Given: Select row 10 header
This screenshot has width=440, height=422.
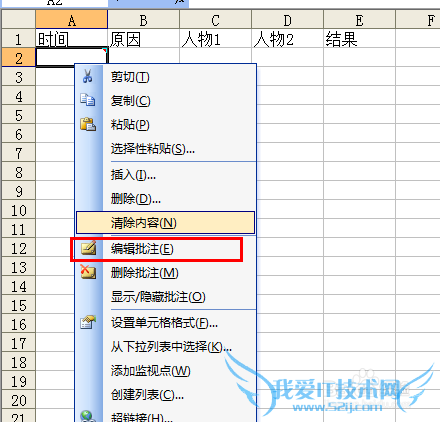Looking at the screenshot, I should pyautogui.click(x=19, y=210).
